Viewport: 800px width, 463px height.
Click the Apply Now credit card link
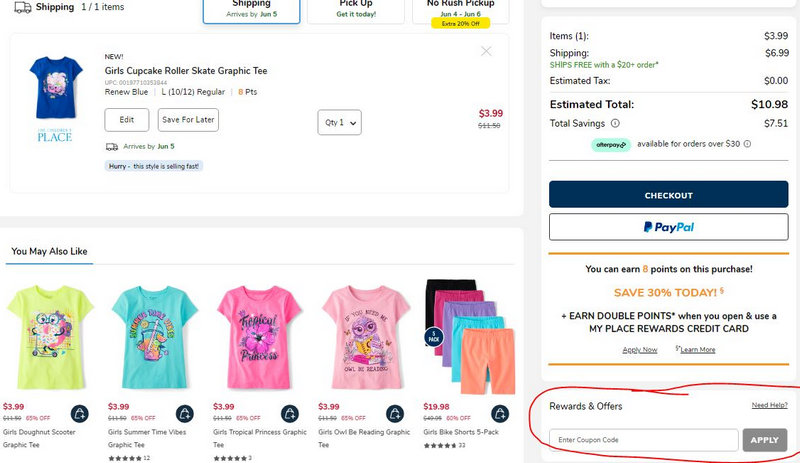pyautogui.click(x=640, y=350)
